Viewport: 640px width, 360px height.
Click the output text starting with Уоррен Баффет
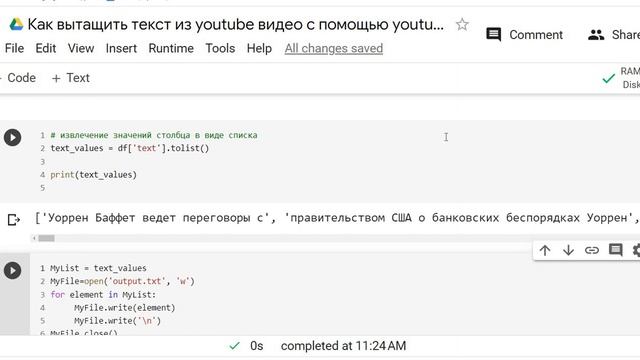click(337, 218)
